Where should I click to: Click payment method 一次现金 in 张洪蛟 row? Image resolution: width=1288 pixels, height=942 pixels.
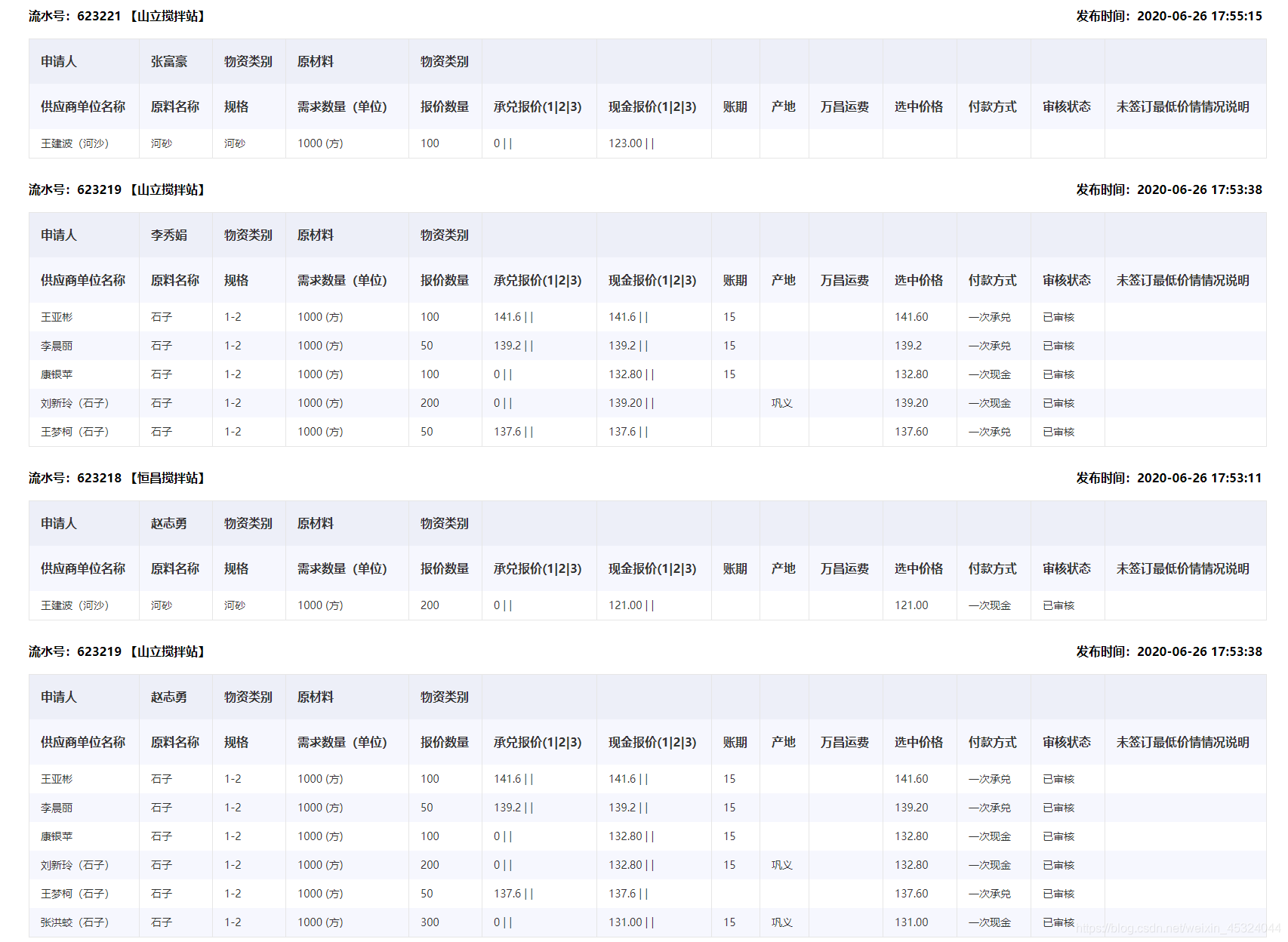tap(989, 922)
